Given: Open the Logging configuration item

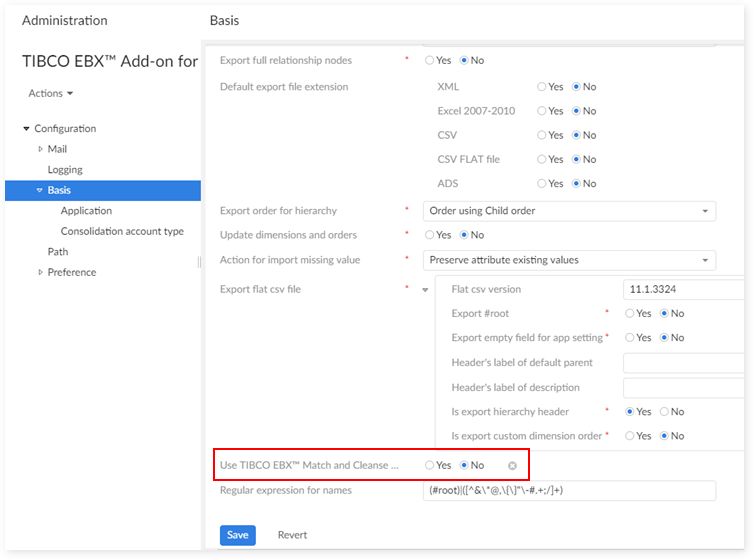Looking at the screenshot, I should click(x=65, y=170).
